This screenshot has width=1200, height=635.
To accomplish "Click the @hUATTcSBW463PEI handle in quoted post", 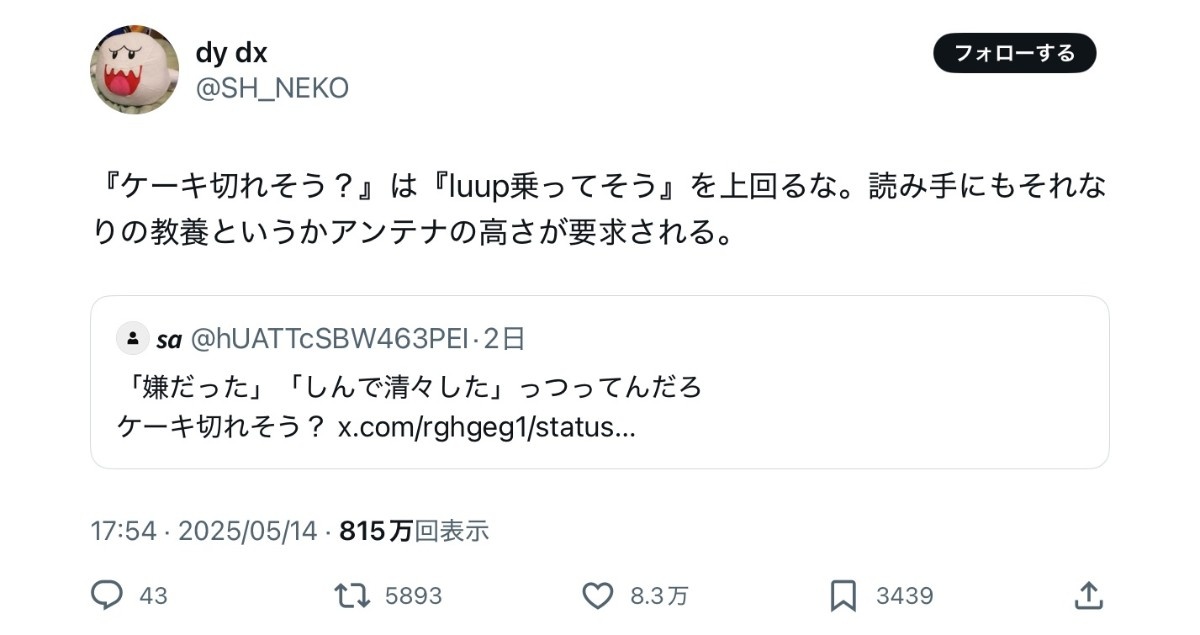I will [x=329, y=339].
